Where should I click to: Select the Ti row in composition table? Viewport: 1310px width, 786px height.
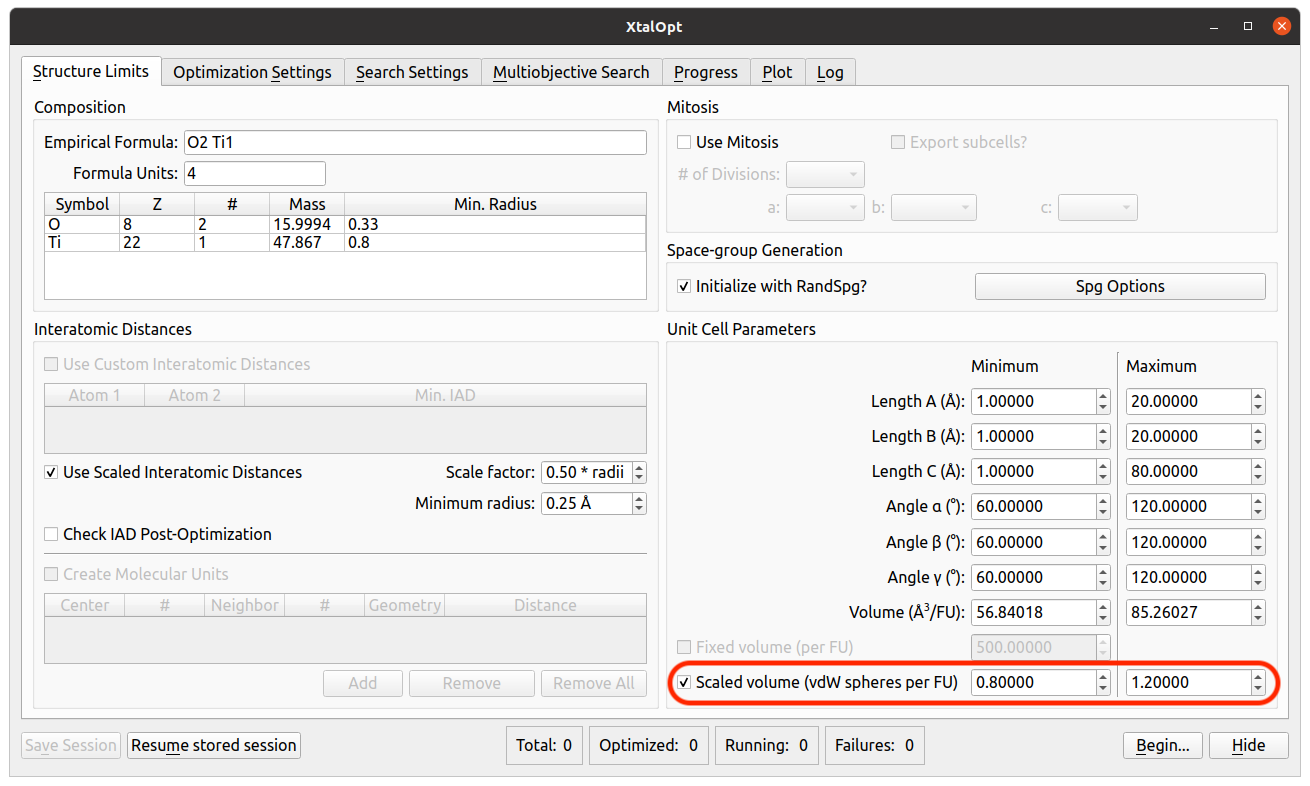coord(82,242)
